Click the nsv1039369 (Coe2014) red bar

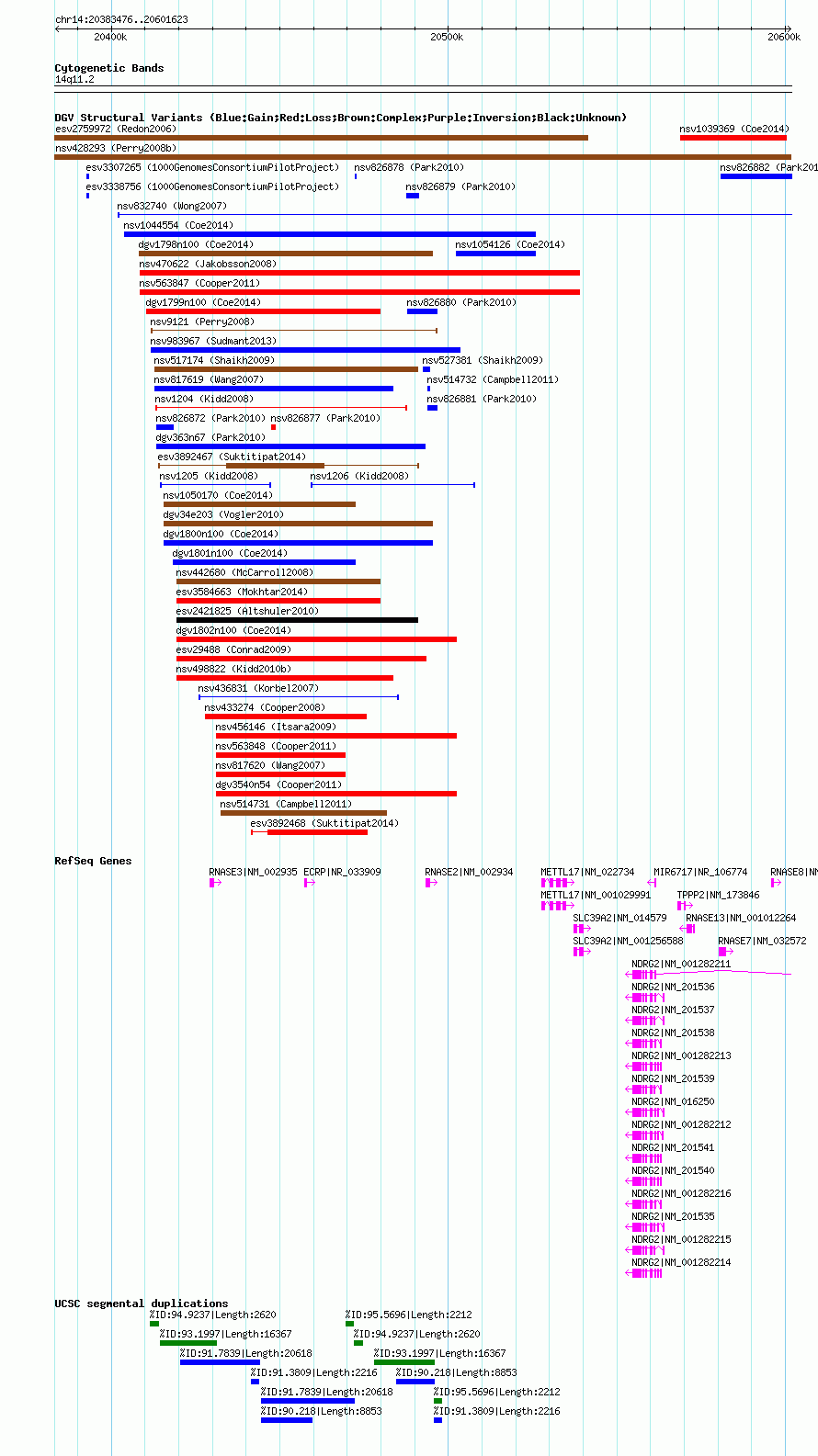click(x=733, y=138)
